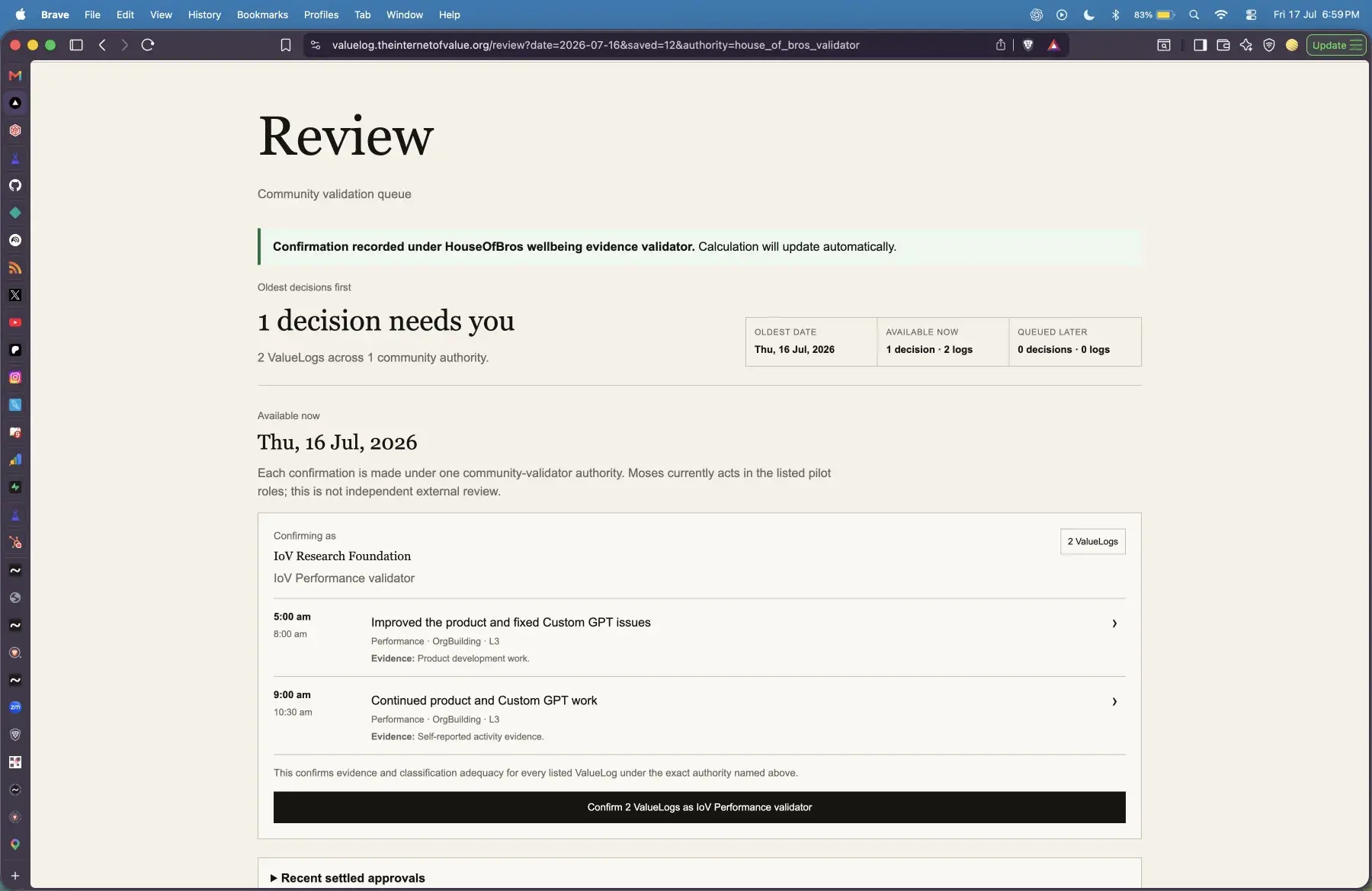1372x891 pixels.
Task: Open the Update menu button
Action: pyautogui.click(x=1336, y=45)
